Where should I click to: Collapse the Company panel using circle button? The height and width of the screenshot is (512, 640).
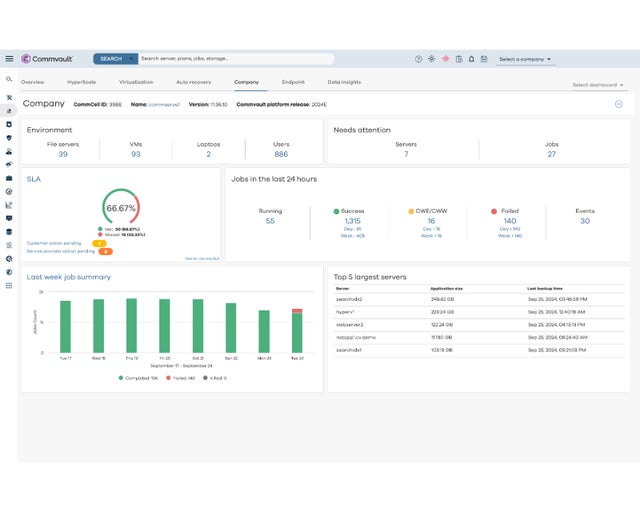619,104
